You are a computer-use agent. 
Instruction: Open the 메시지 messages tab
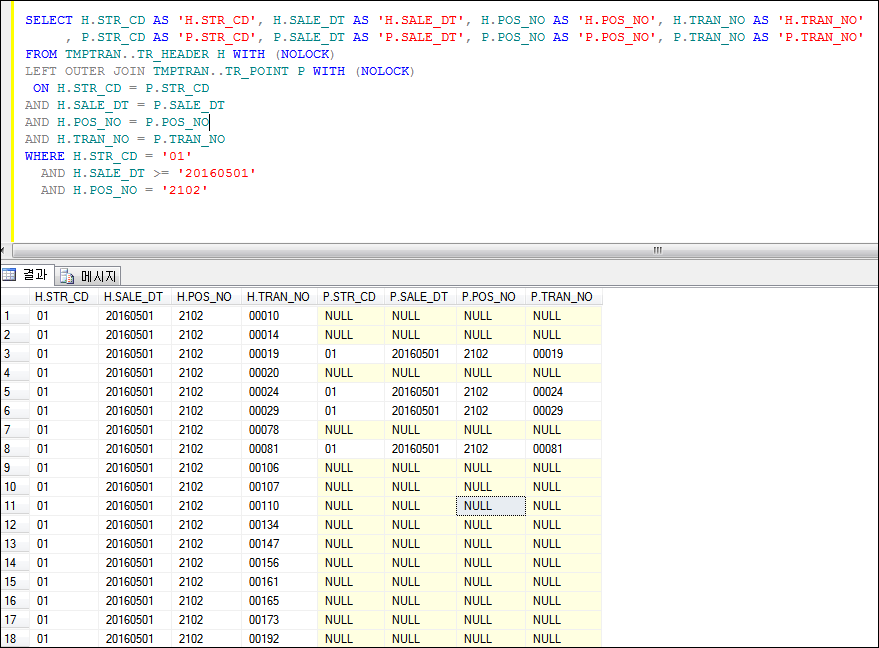click(x=89, y=276)
